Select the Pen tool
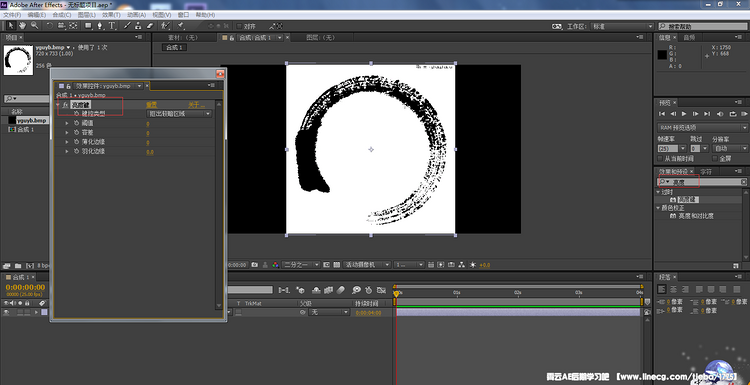 tap(100, 26)
